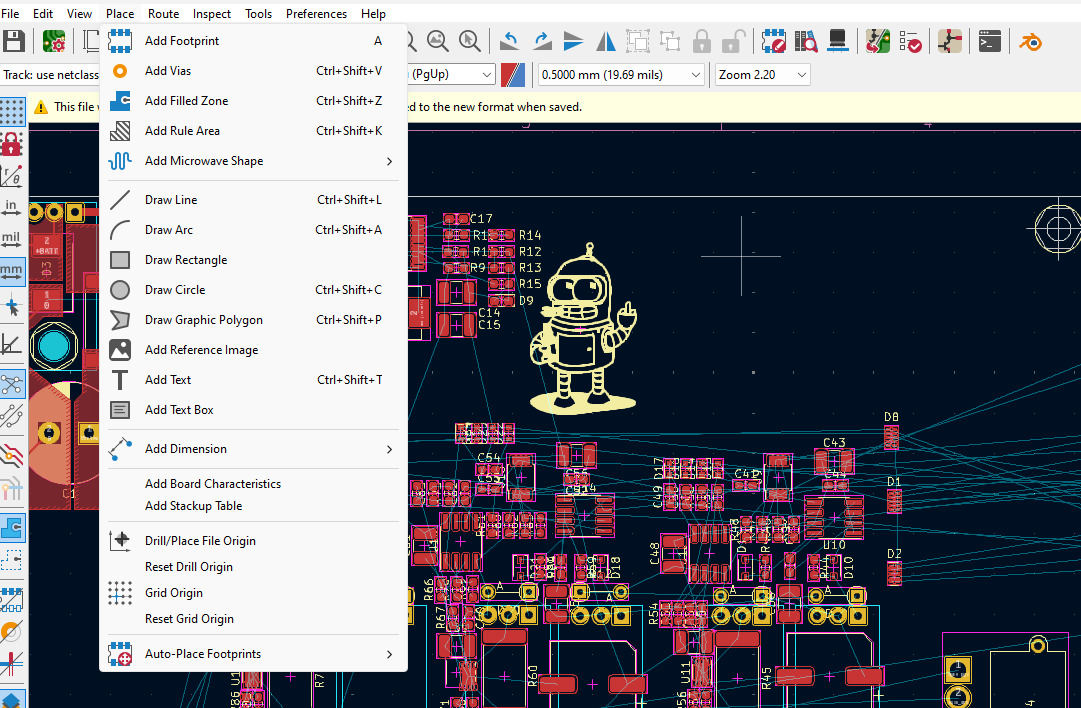Toggle polar coordinates display

pyautogui.click(x=12, y=176)
